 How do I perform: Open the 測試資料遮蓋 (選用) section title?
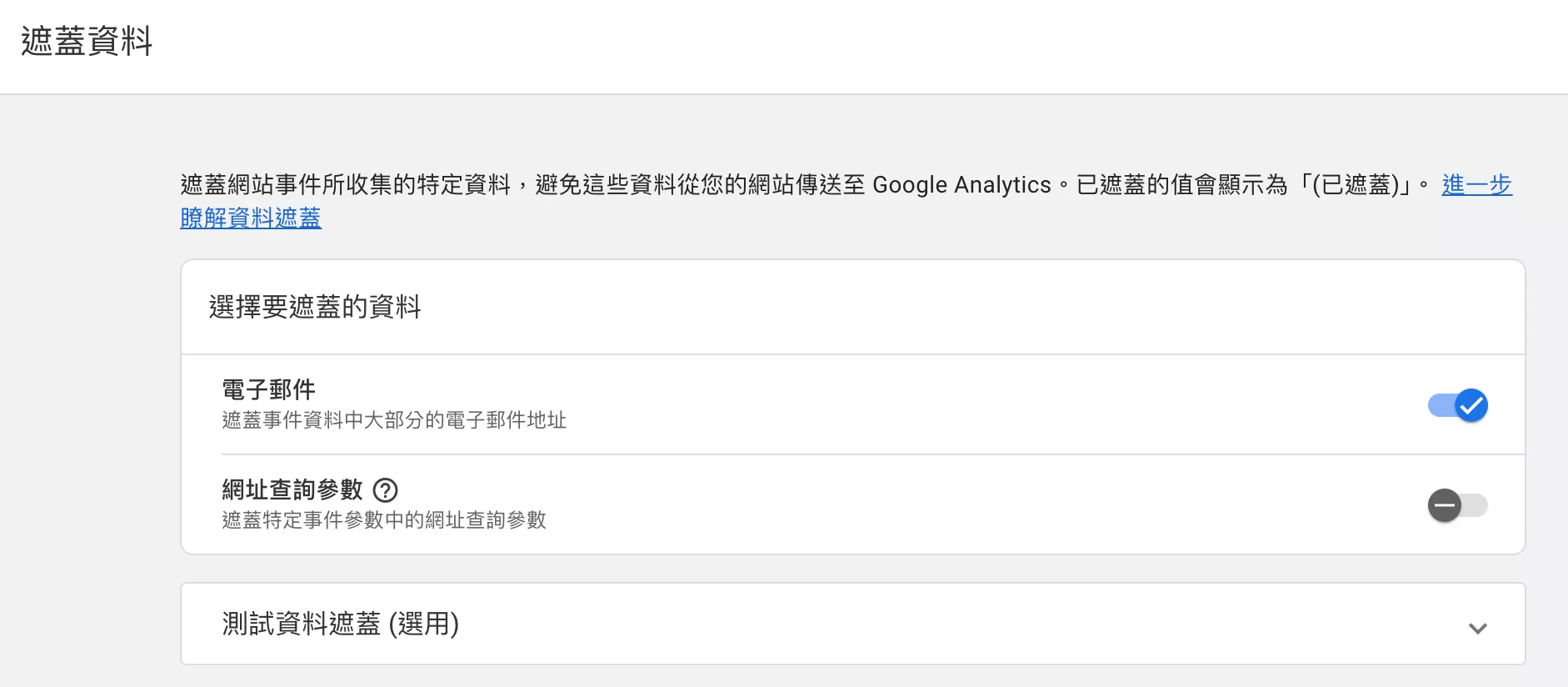pyautogui.click(x=341, y=624)
